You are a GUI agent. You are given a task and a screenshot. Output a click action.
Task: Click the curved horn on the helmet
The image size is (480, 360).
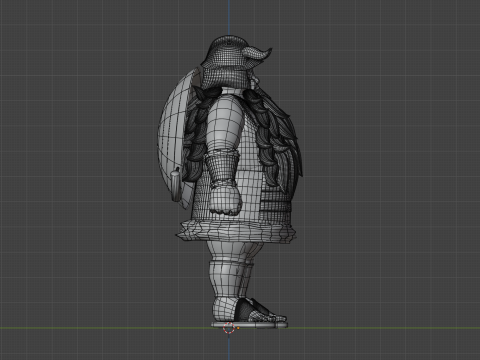[257, 54]
